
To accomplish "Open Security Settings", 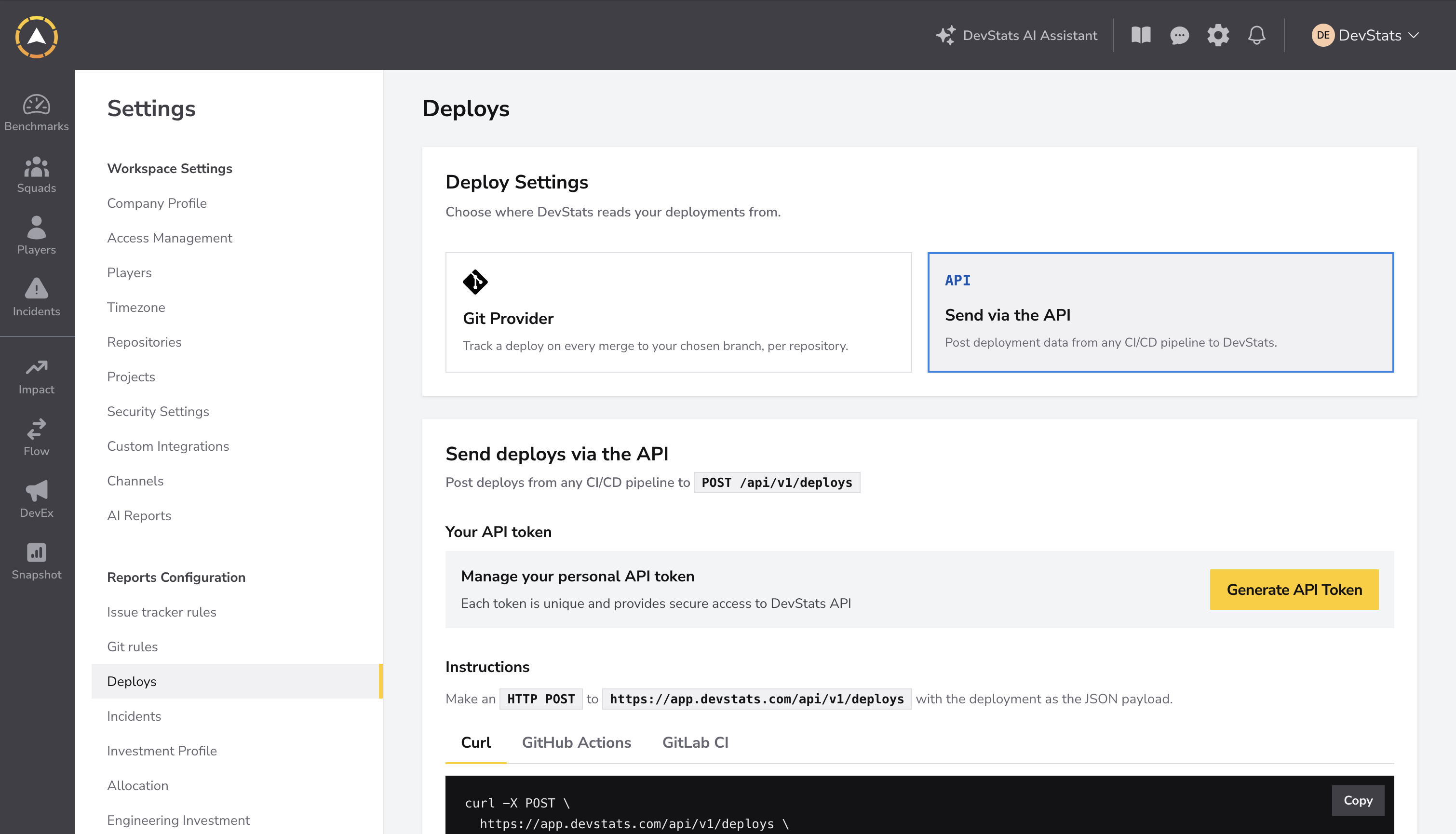I will 158,411.
